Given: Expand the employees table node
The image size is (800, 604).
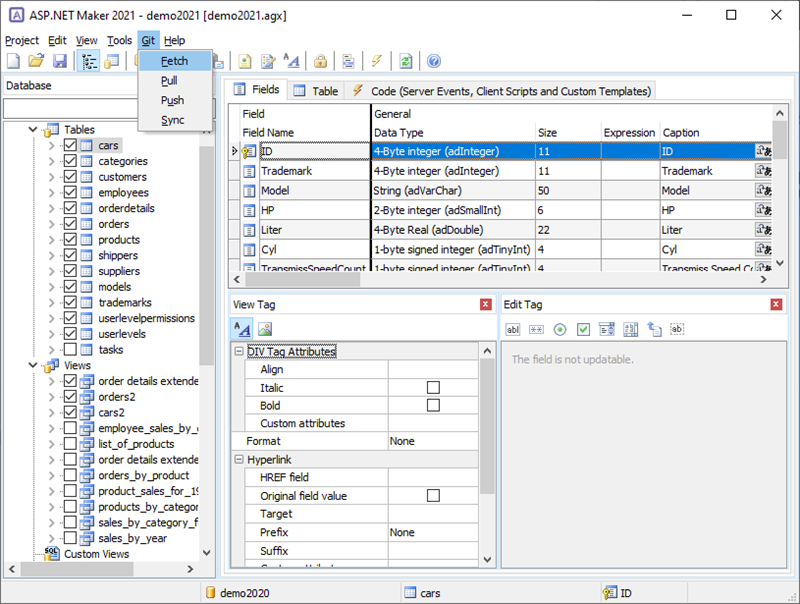Looking at the screenshot, I should (52, 193).
